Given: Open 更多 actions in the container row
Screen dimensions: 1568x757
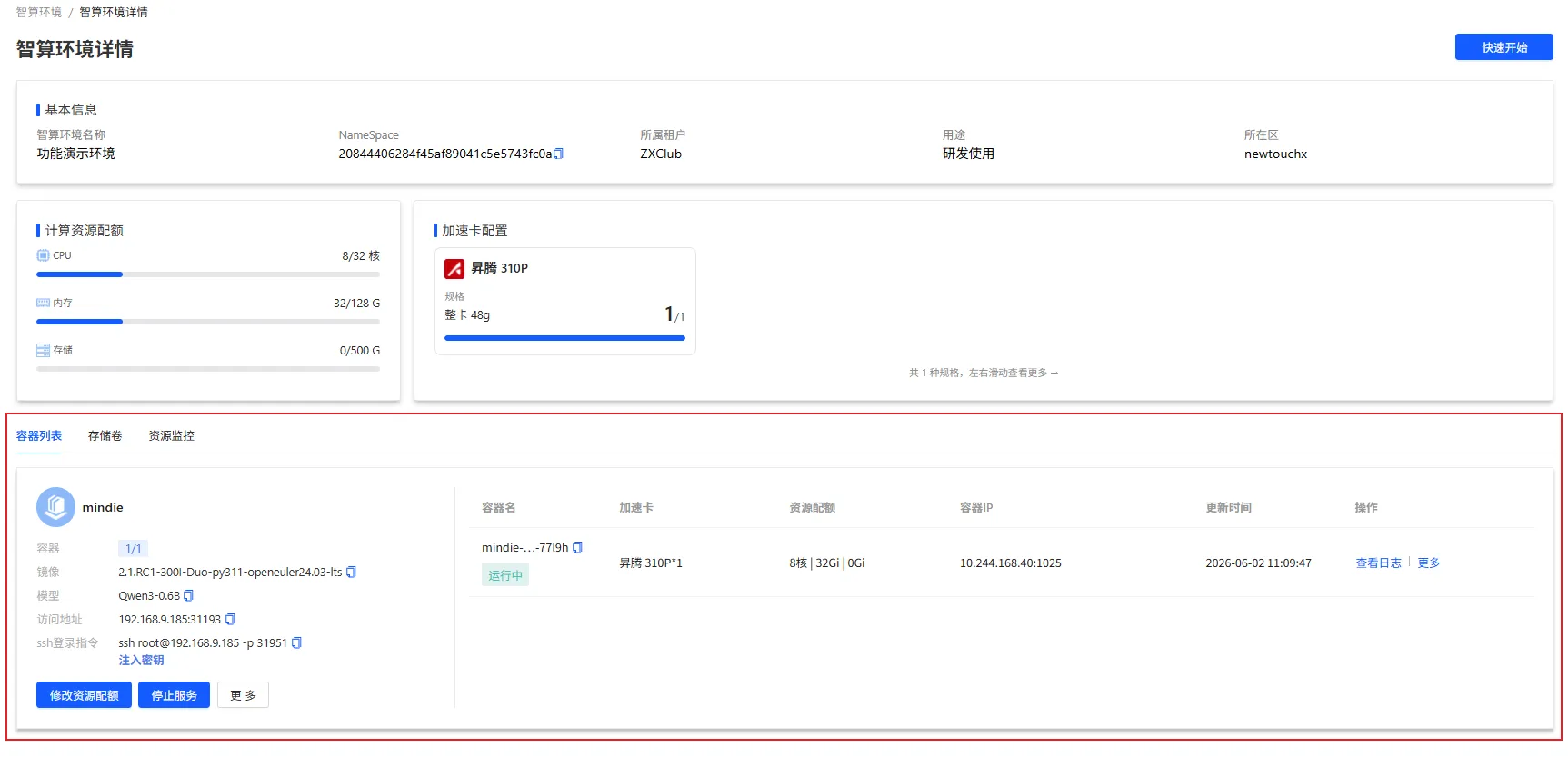Looking at the screenshot, I should (x=1429, y=563).
